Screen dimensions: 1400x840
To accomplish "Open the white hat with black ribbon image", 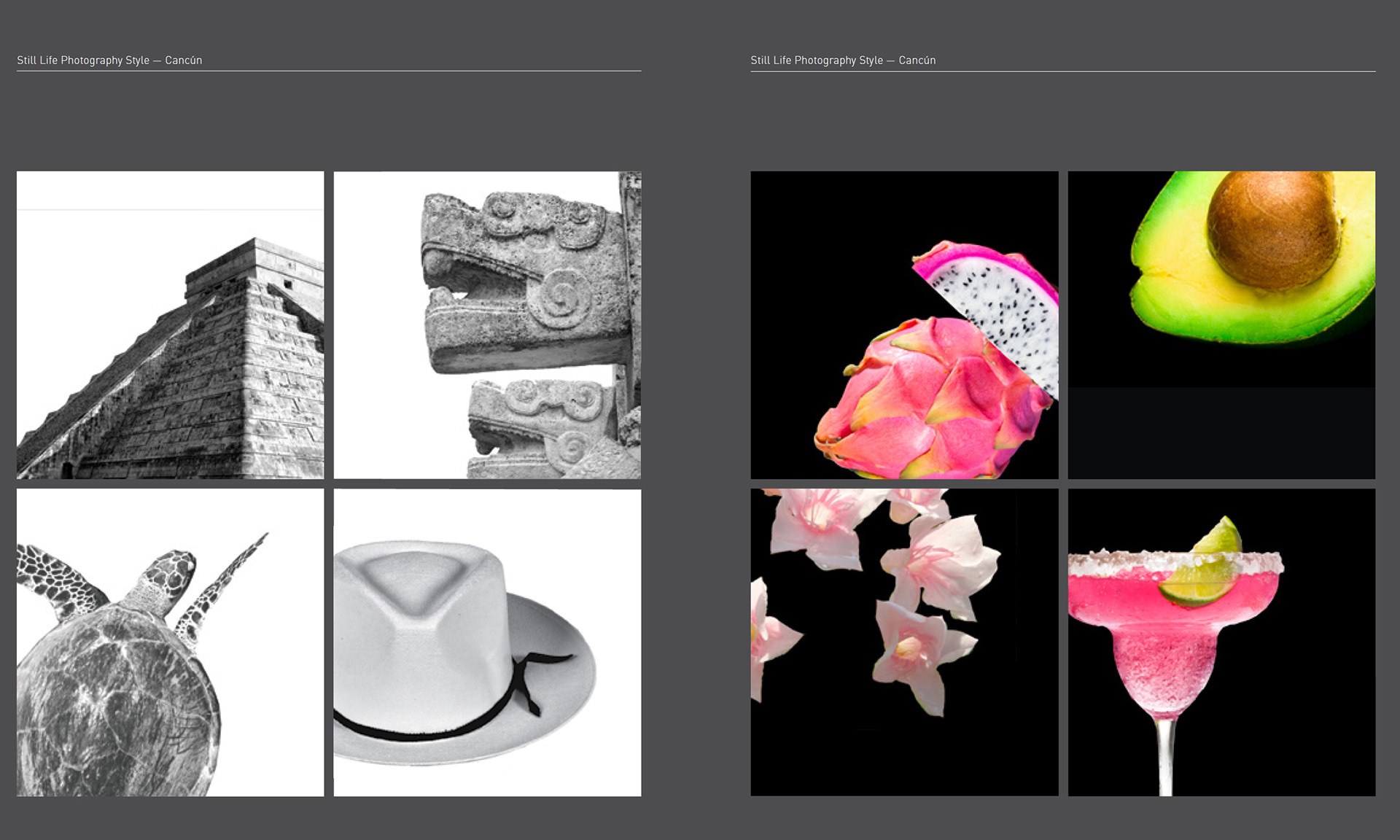I will point(487,642).
